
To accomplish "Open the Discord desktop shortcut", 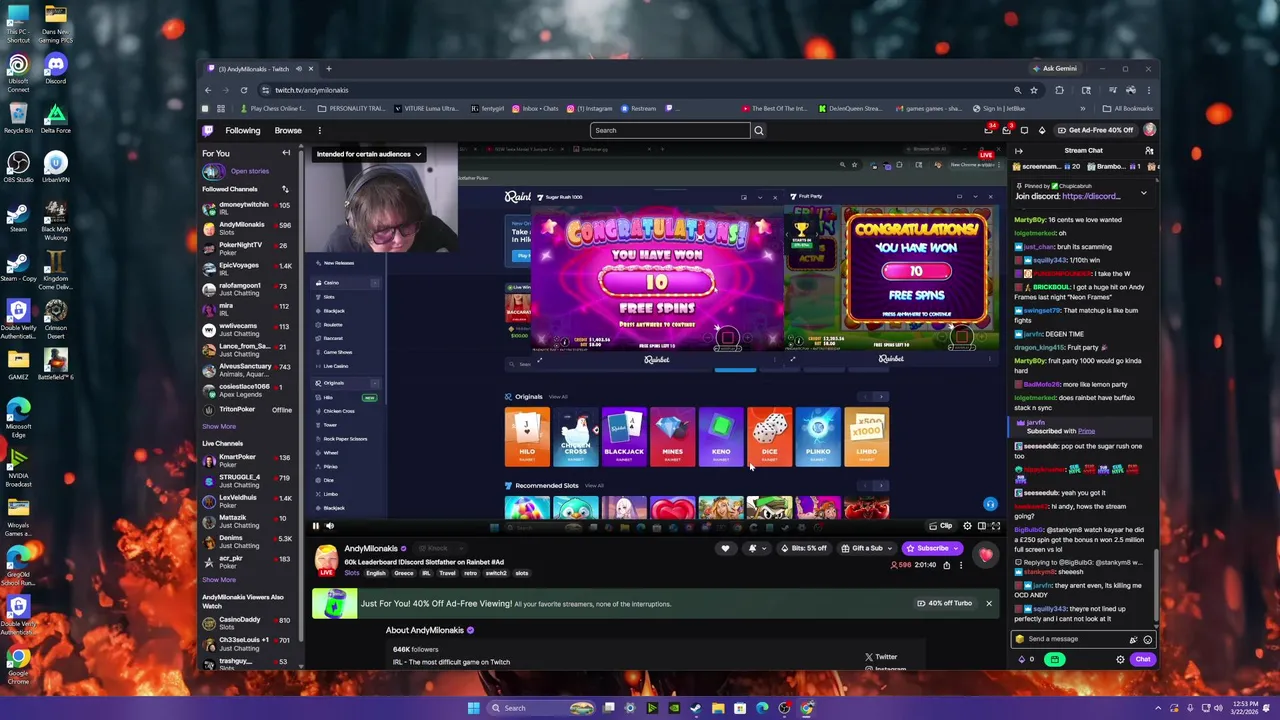I will (55, 69).
